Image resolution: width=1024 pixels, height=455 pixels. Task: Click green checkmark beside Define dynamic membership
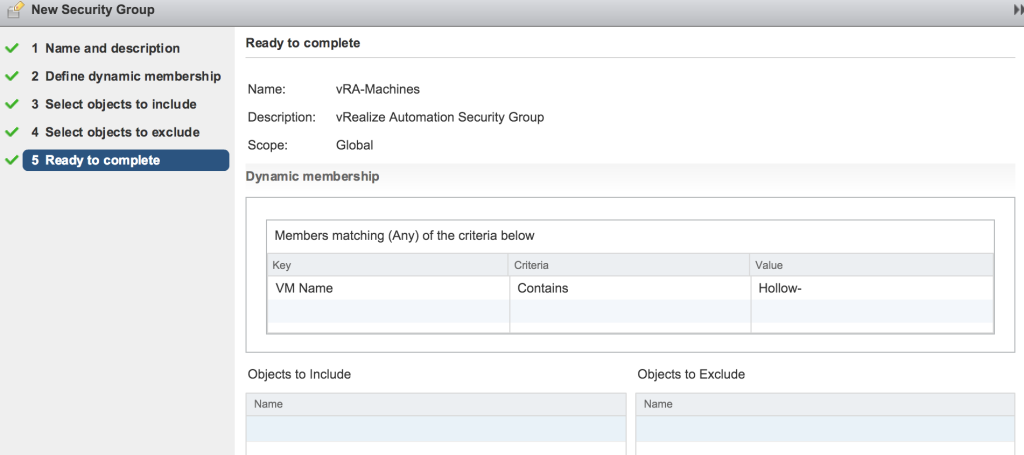[12, 76]
